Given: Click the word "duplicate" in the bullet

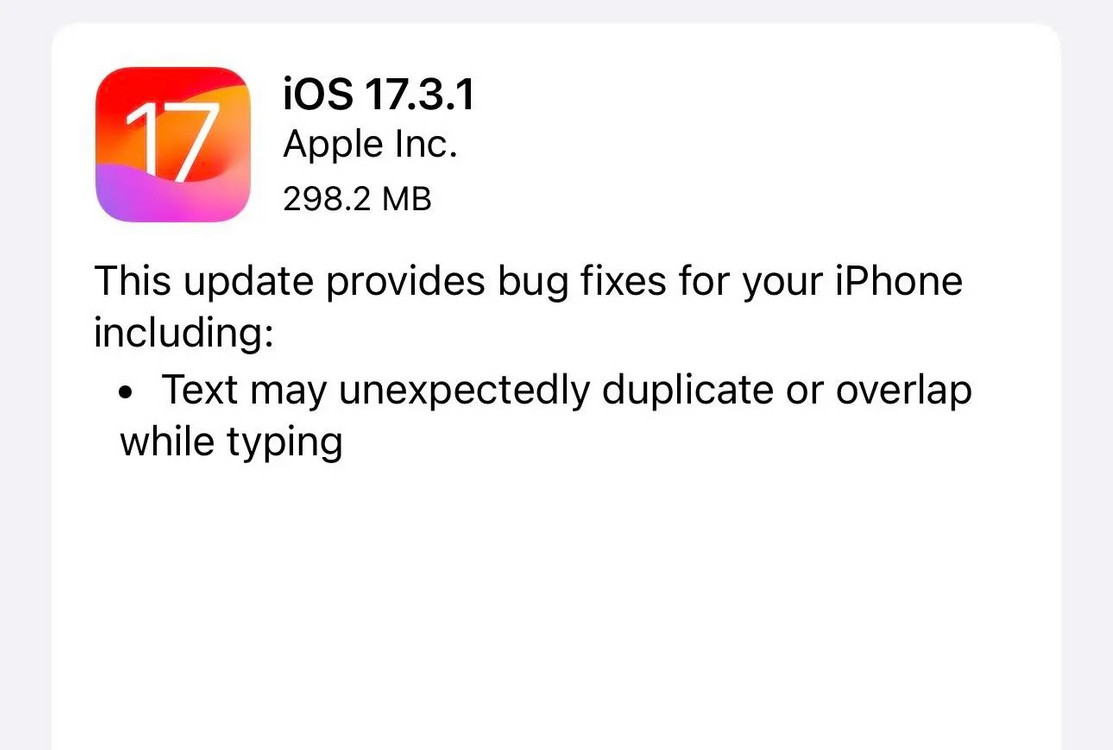Looking at the screenshot, I should (687, 391).
